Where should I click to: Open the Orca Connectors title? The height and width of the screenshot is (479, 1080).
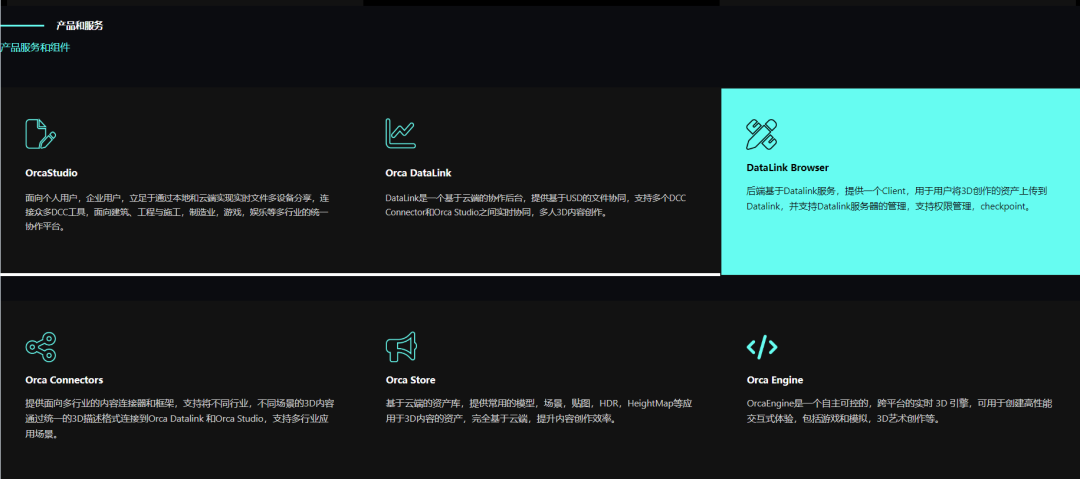pyautogui.click(x=64, y=380)
